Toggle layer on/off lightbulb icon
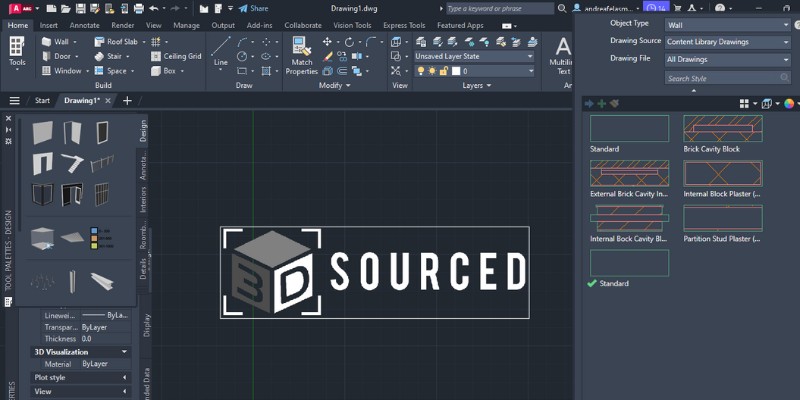 tap(421, 71)
